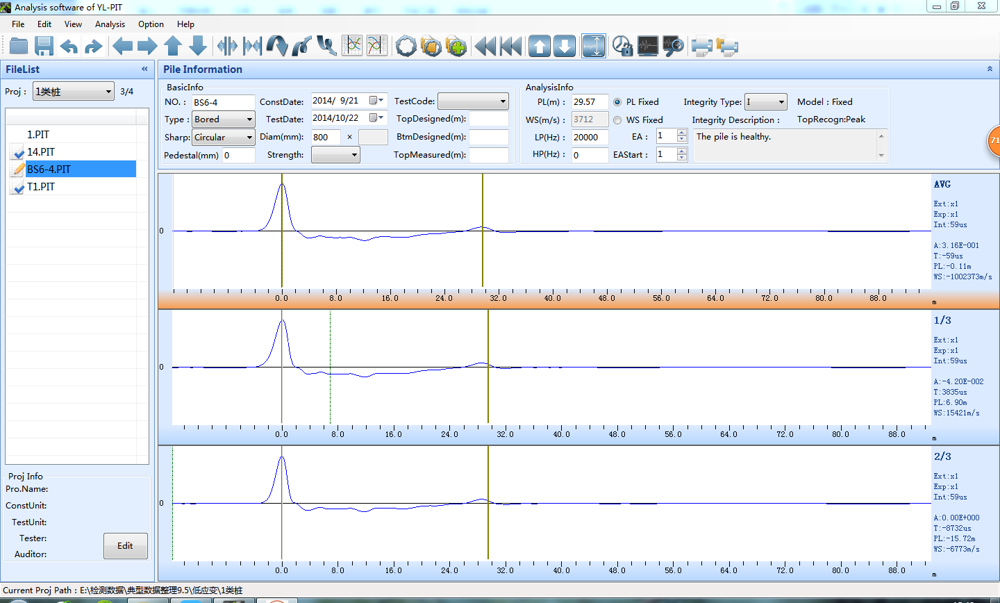Click the large wavy arrow icon
The width and height of the screenshot is (1000, 603).
click(277, 46)
